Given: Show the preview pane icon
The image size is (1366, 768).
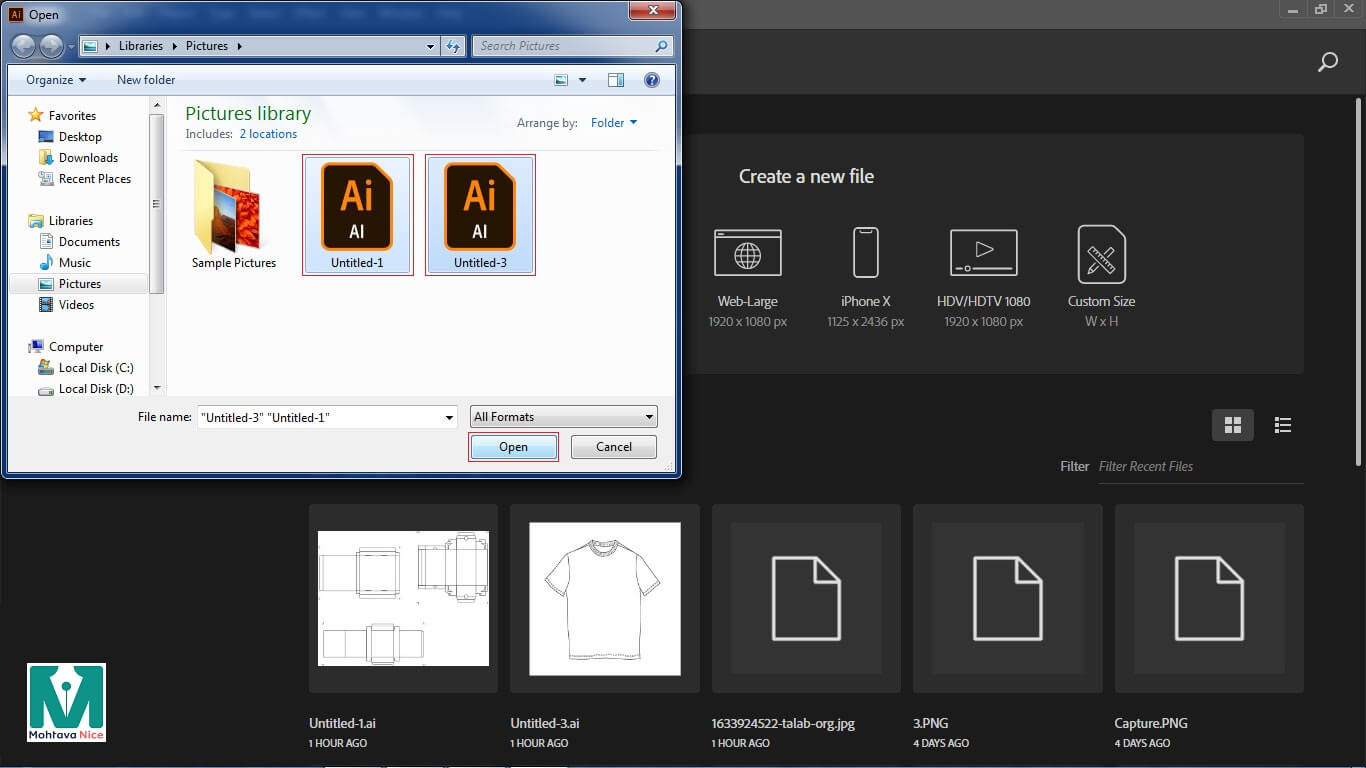Looking at the screenshot, I should (616, 80).
